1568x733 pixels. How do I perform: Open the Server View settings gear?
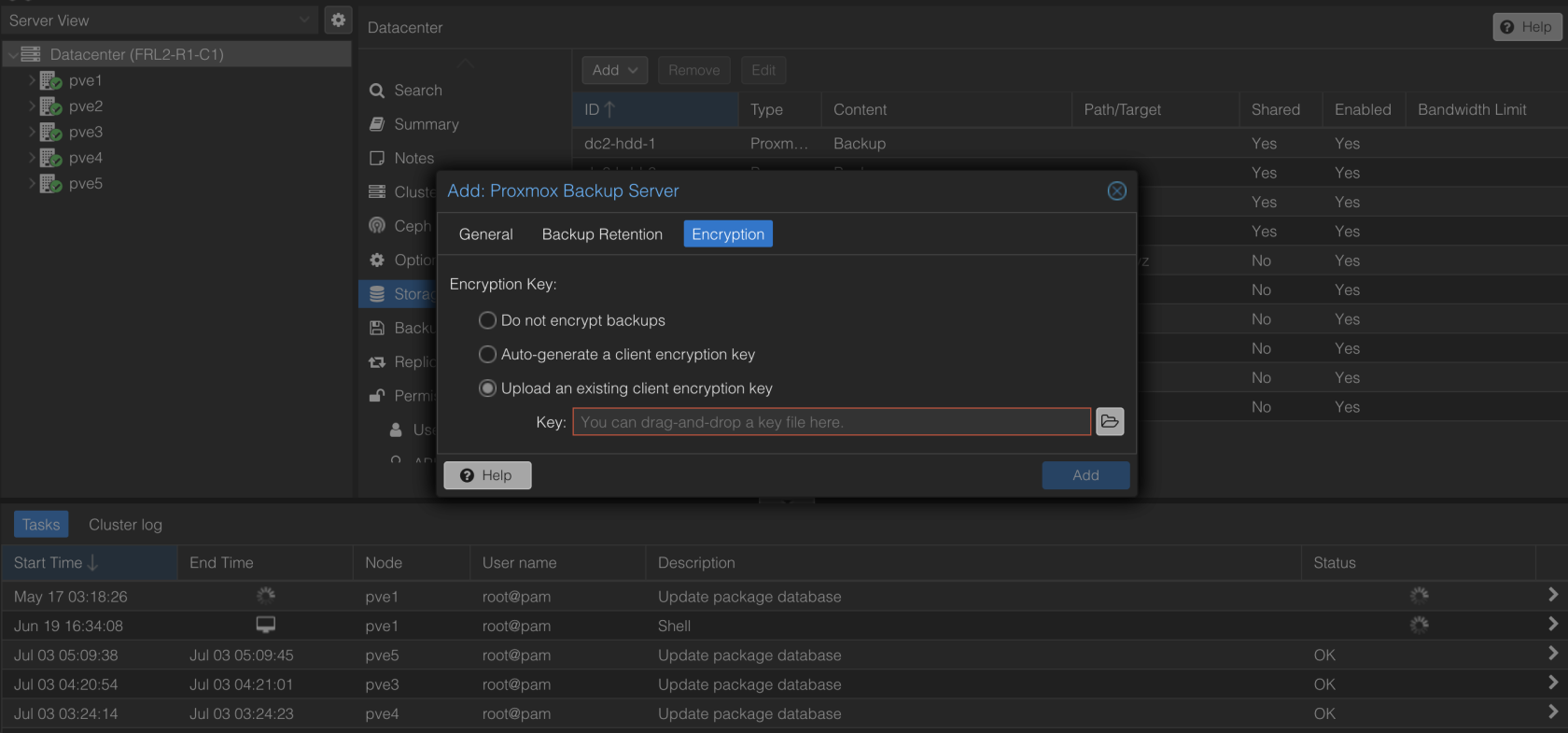[338, 20]
